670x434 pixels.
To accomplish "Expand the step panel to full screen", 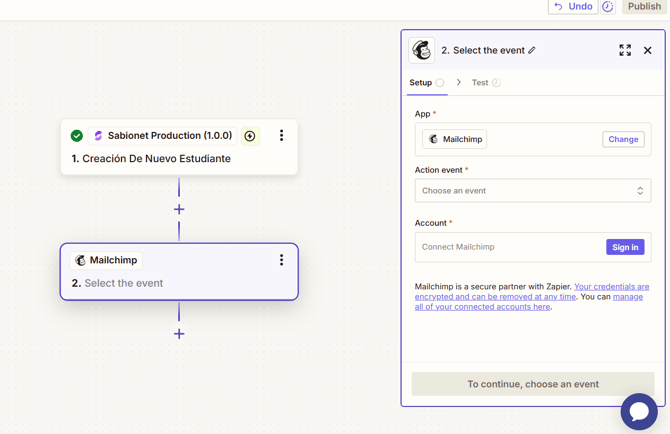I will 625,50.
